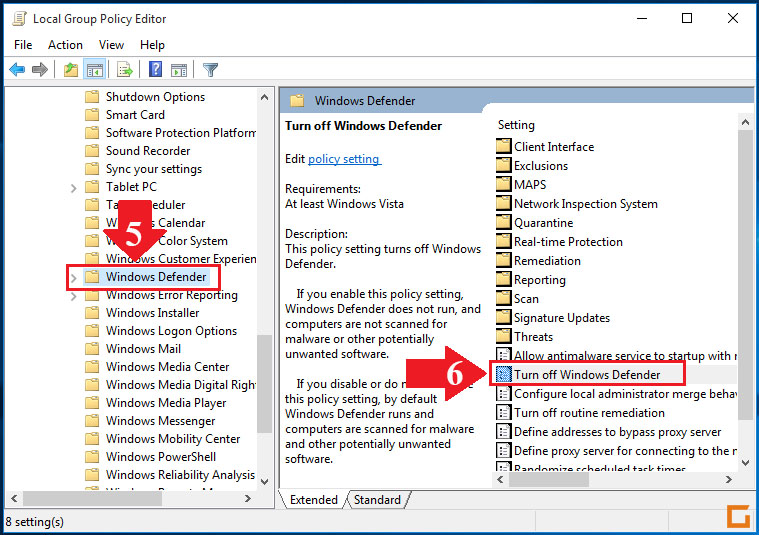Click the Remediation folder icon
The height and width of the screenshot is (535, 759).
tap(503, 260)
